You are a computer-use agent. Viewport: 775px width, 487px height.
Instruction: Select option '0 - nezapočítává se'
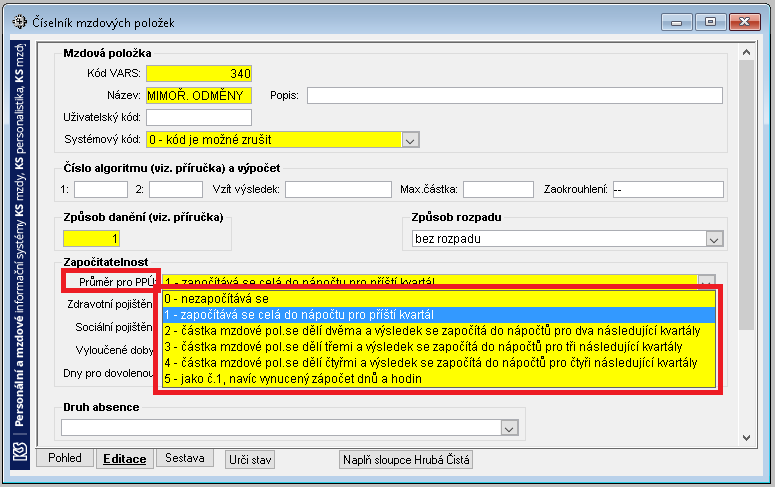[439, 299]
